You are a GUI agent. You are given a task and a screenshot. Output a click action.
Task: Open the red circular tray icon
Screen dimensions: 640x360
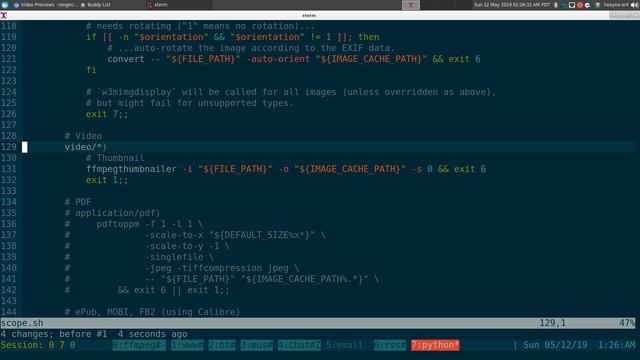(580, 5)
